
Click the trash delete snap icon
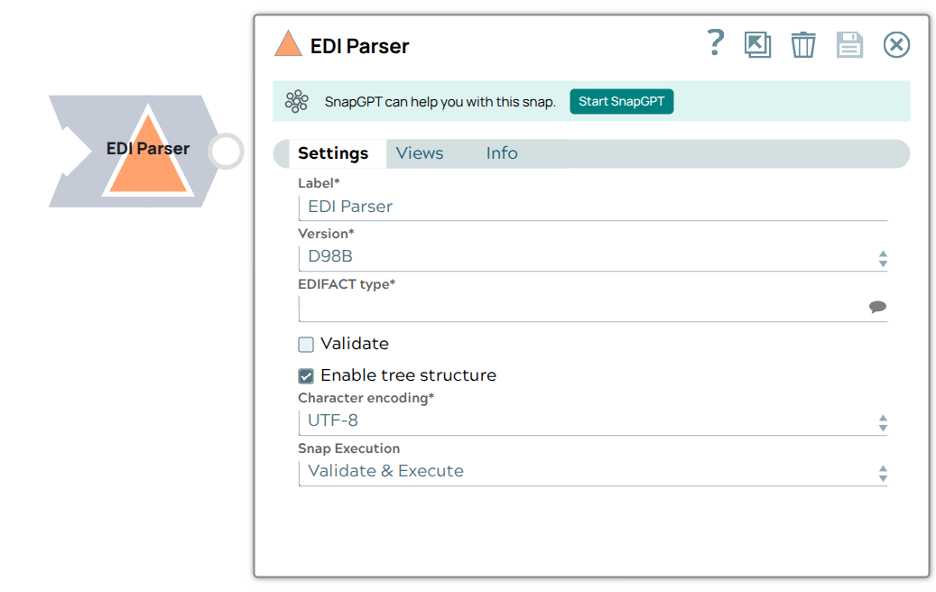[803, 45]
